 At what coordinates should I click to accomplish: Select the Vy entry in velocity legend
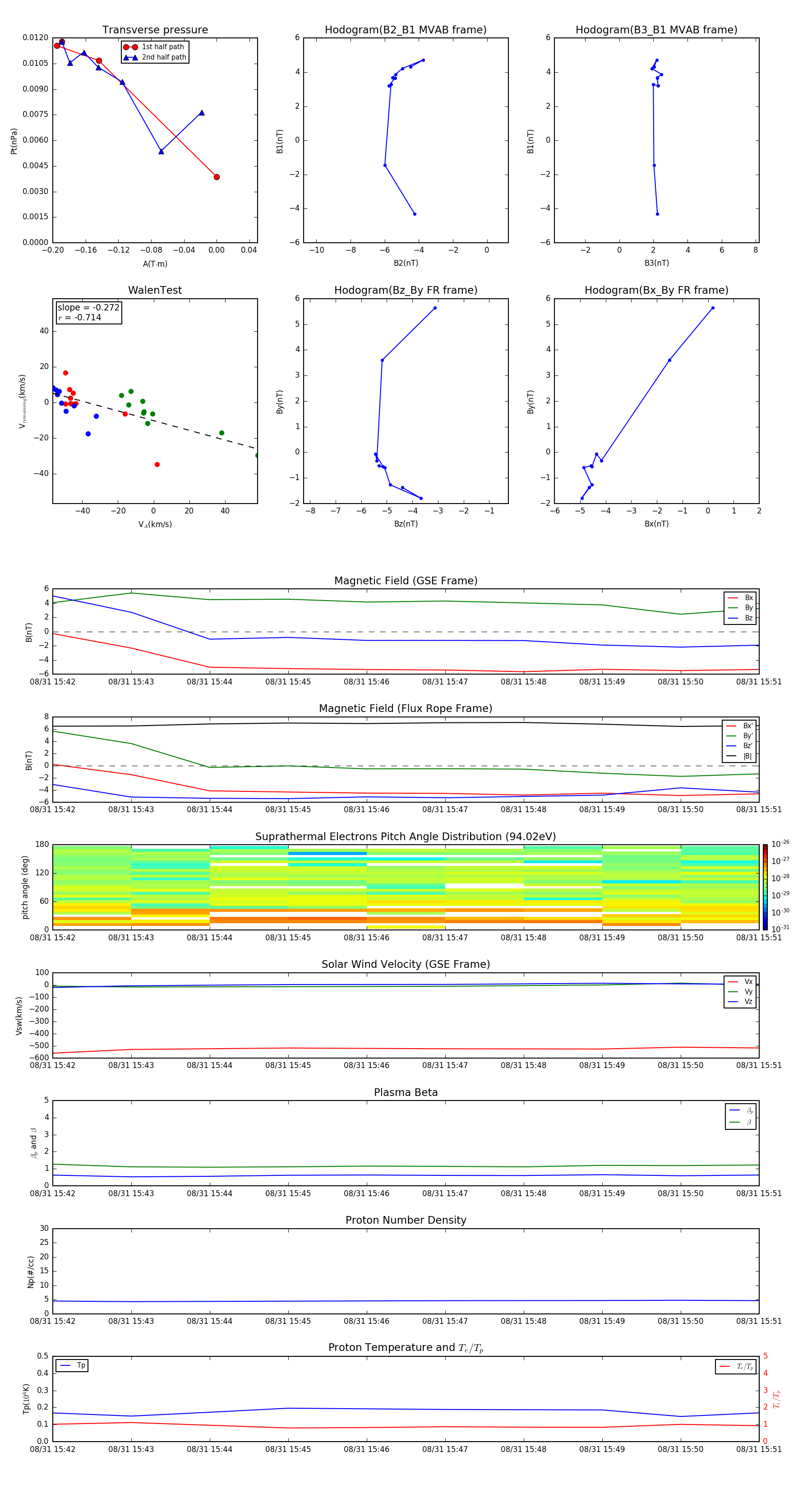click(x=740, y=991)
